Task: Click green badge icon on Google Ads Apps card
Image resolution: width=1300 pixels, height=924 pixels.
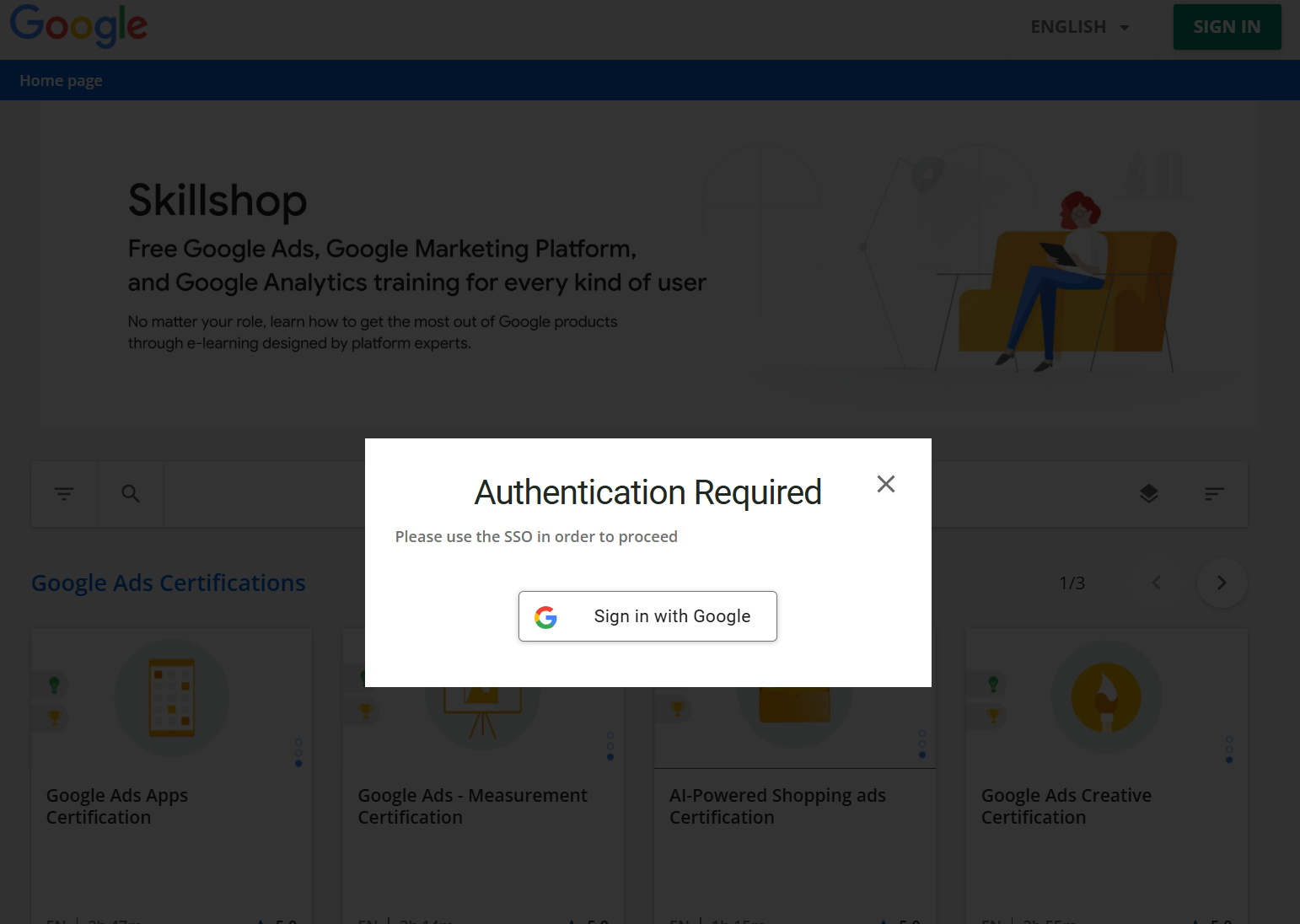Action: [x=54, y=685]
